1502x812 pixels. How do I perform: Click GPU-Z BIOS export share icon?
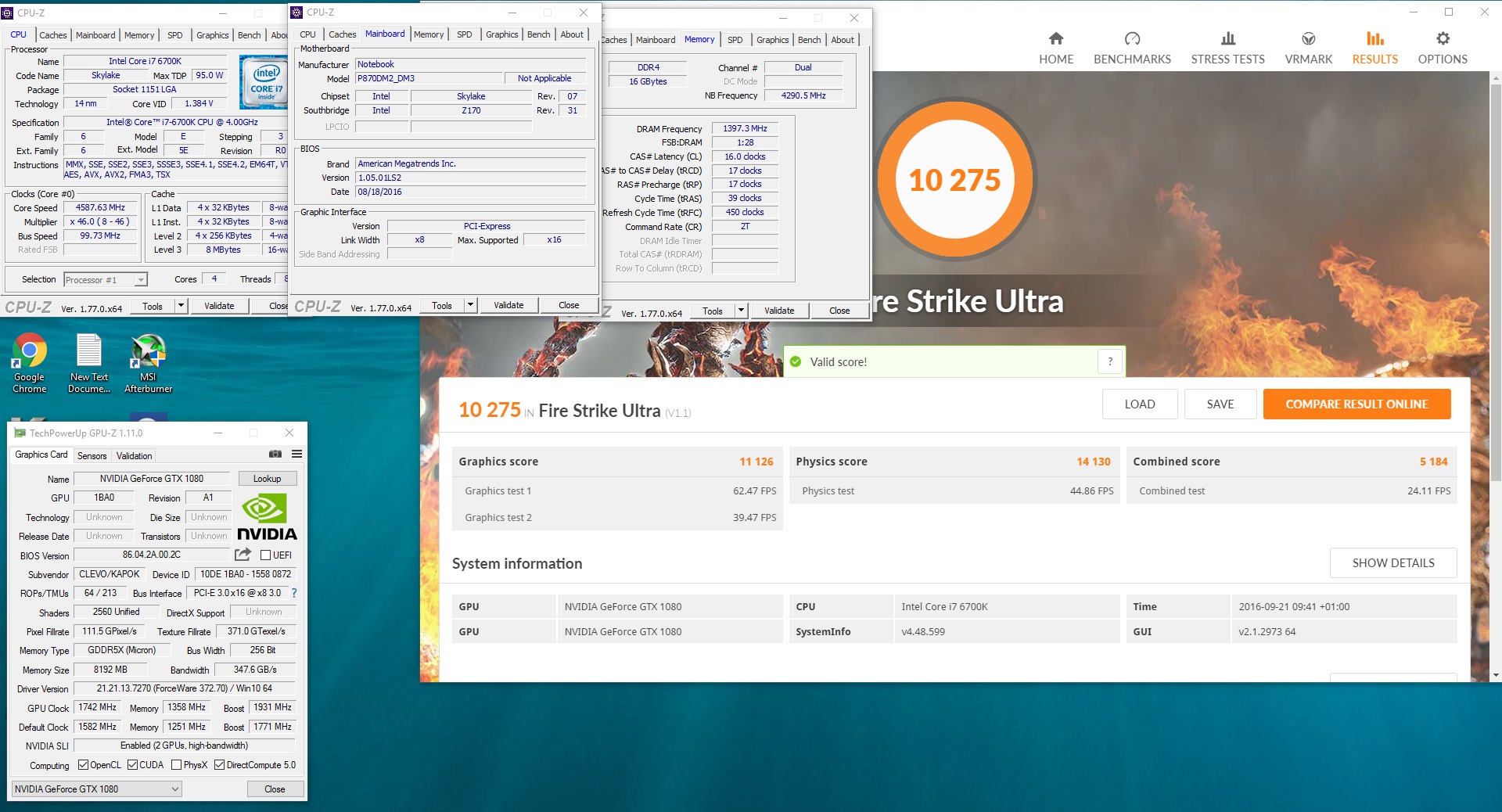click(243, 555)
